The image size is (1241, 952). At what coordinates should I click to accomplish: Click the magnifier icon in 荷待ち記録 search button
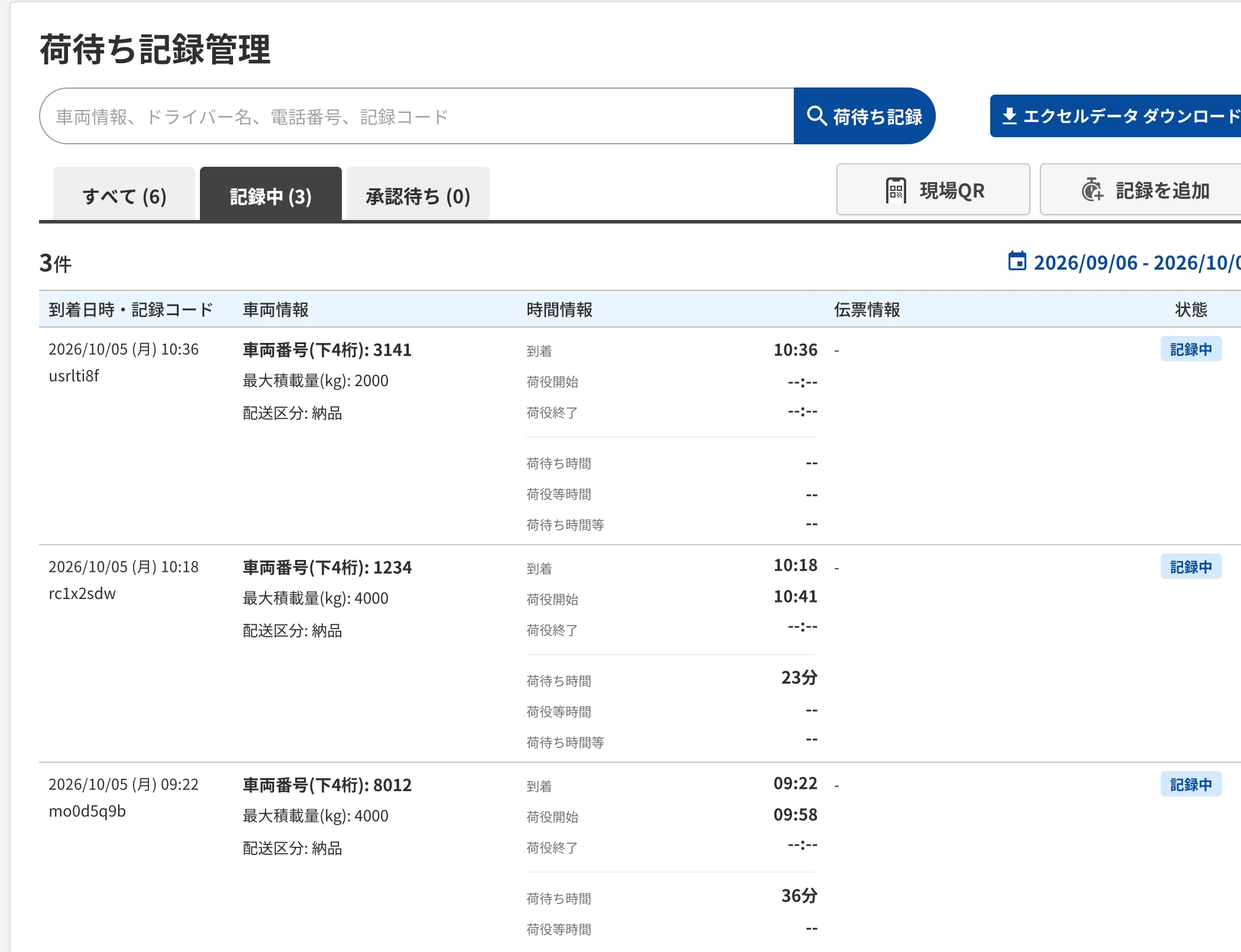click(817, 116)
